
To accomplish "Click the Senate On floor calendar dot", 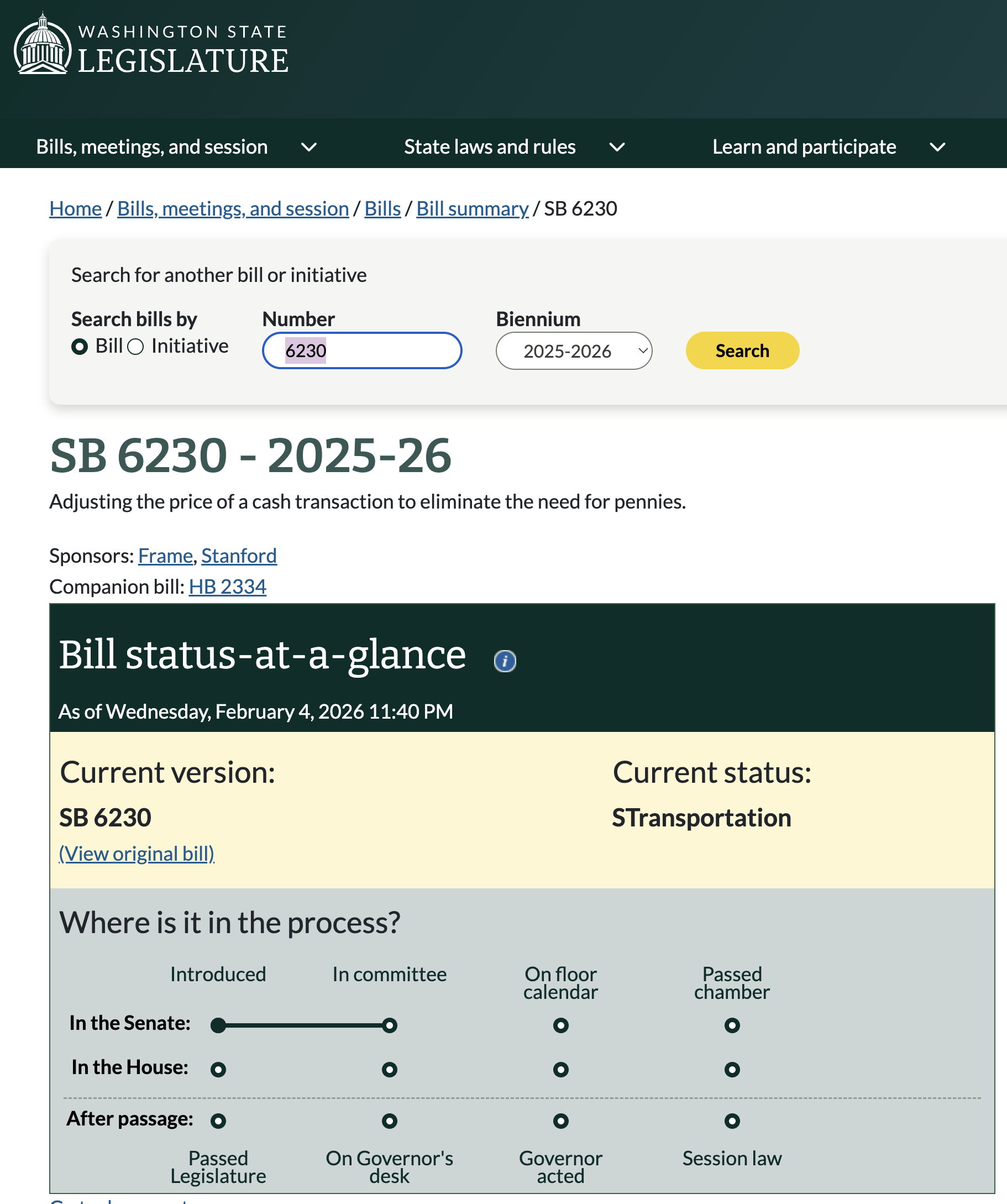I will 560,1025.
